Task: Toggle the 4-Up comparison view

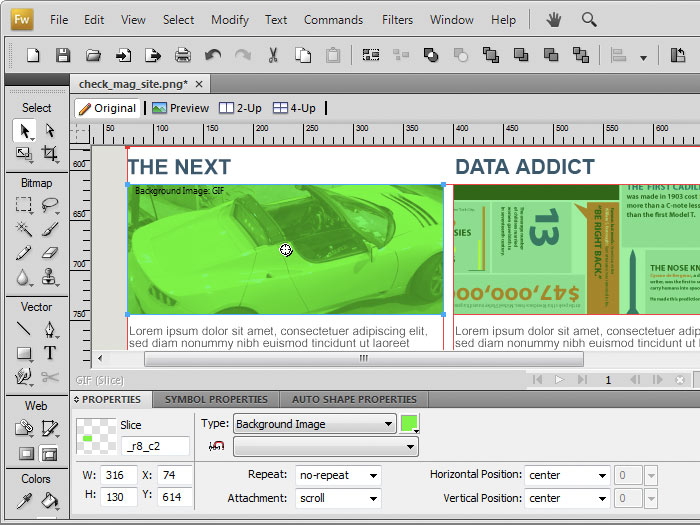Action: pyautogui.click(x=295, y=108)
